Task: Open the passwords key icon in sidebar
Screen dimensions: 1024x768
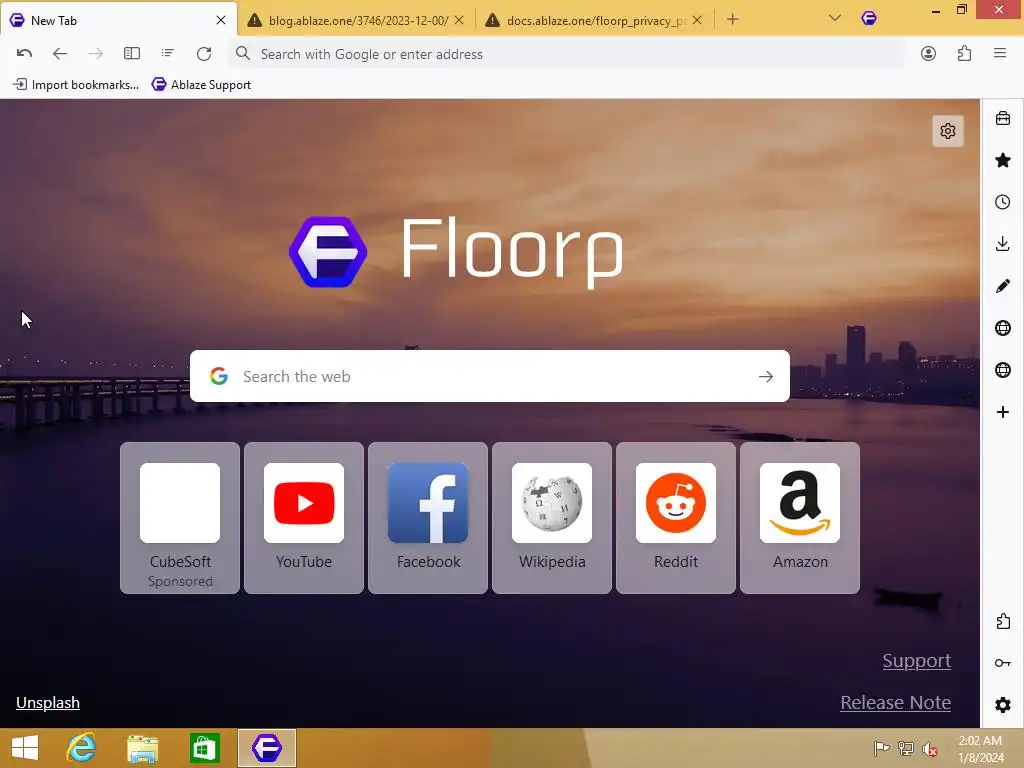Action: [1002, 663]
